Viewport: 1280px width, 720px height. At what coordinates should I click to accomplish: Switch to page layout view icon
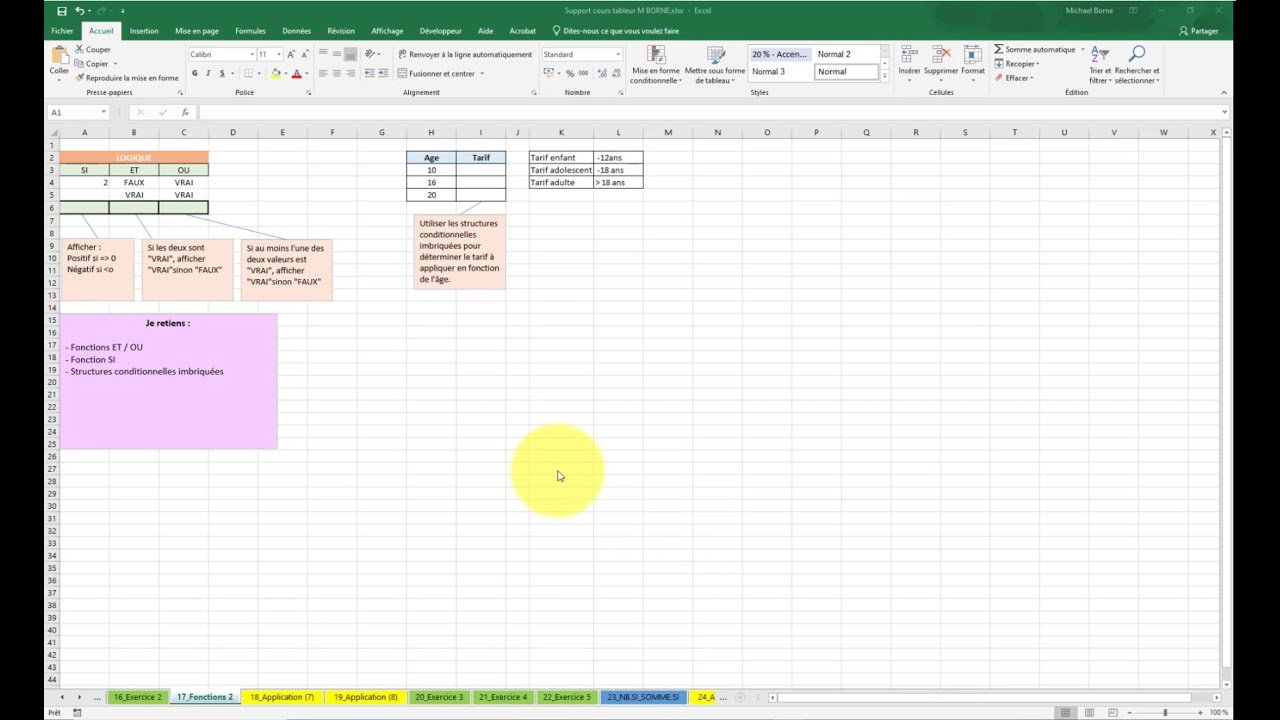click(x=1090, y=712)
